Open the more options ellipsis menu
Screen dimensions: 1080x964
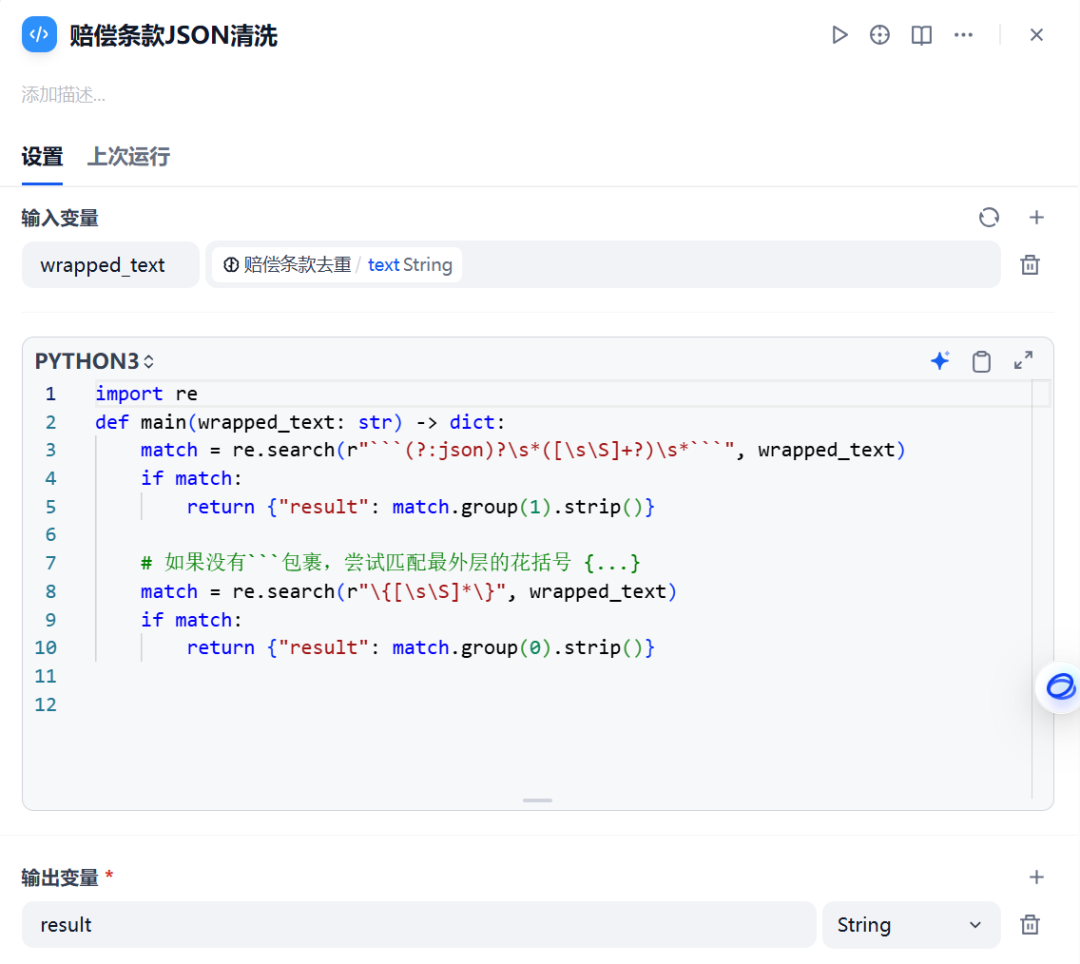(963, 34)
